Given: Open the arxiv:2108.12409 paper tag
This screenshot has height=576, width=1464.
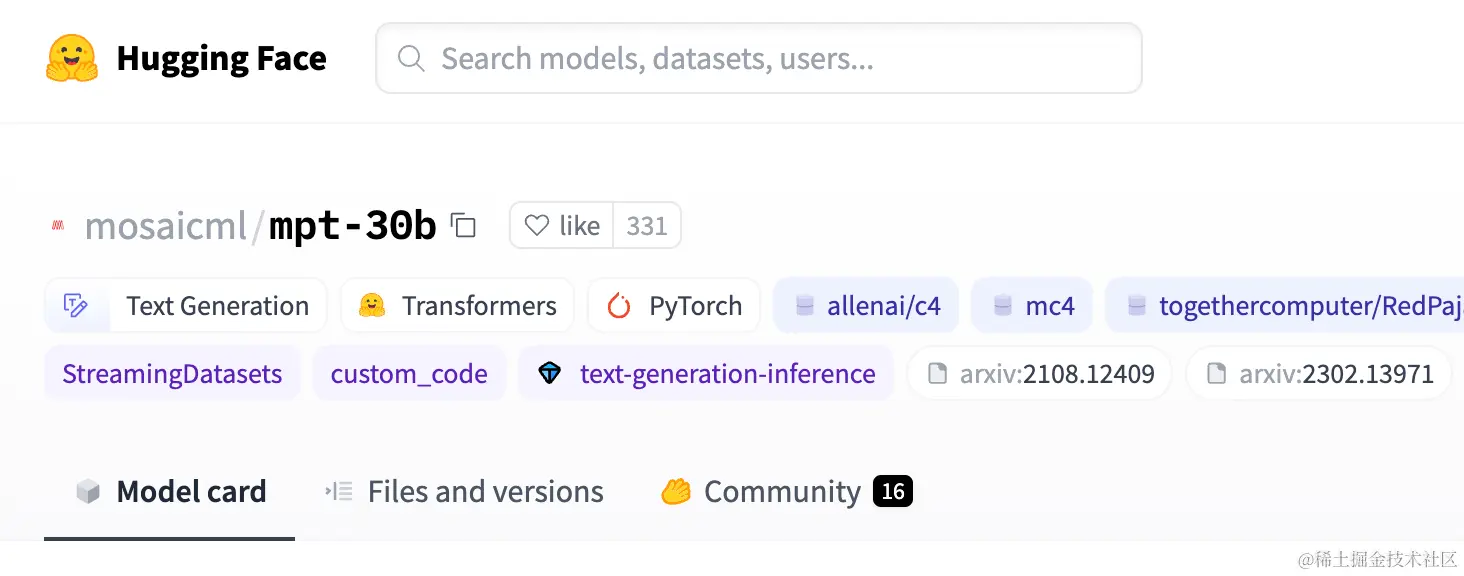Looking at the screenshot, I should (1039, 374).
